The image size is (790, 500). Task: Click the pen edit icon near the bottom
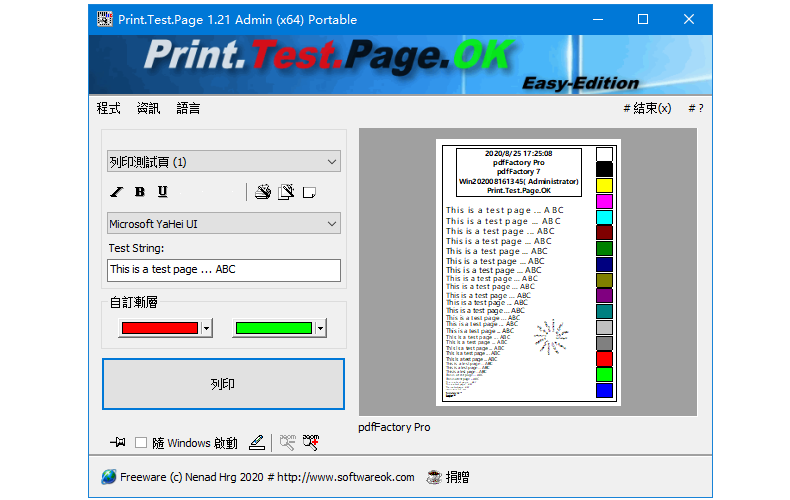257,443
